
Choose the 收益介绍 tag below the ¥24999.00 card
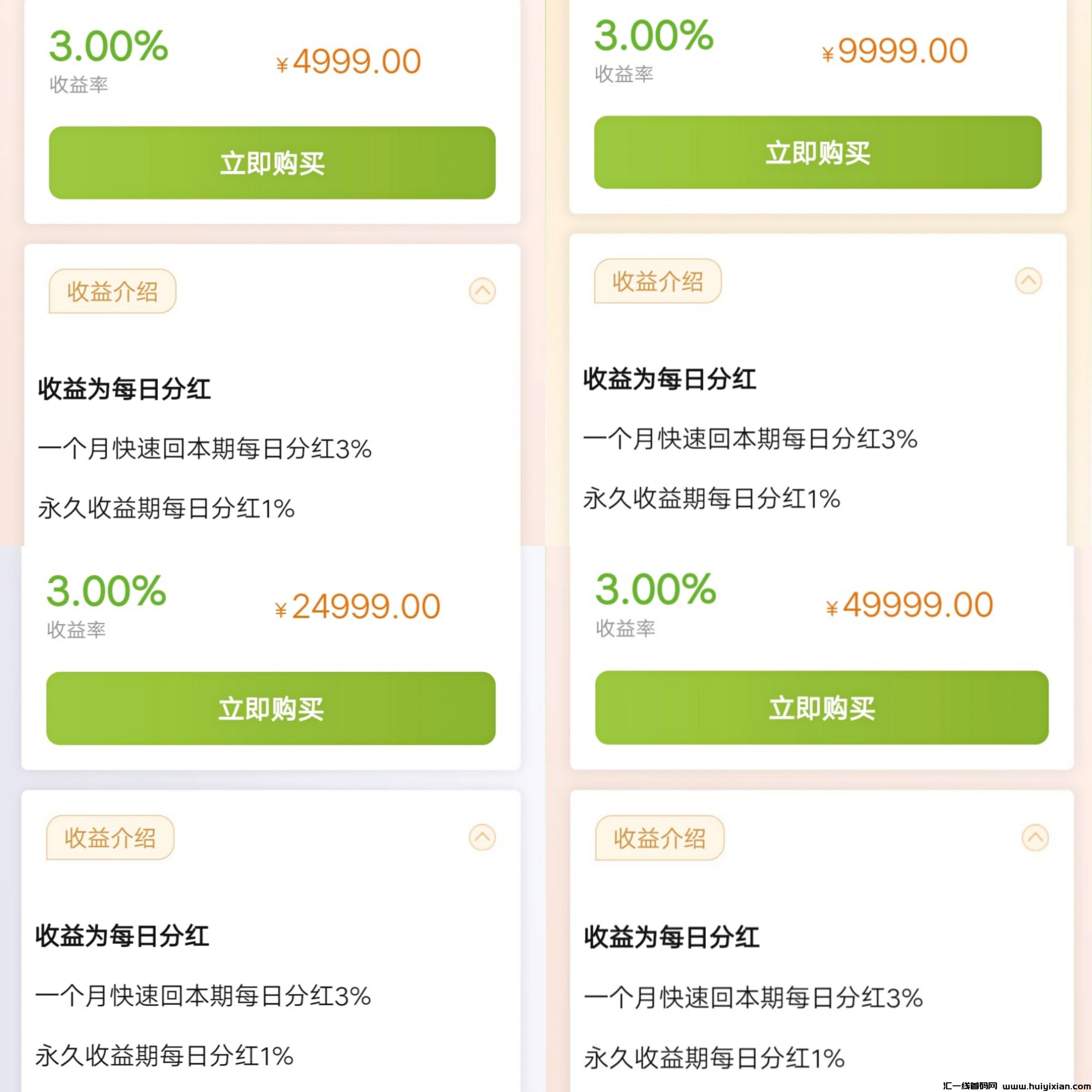tap(110, 838)
